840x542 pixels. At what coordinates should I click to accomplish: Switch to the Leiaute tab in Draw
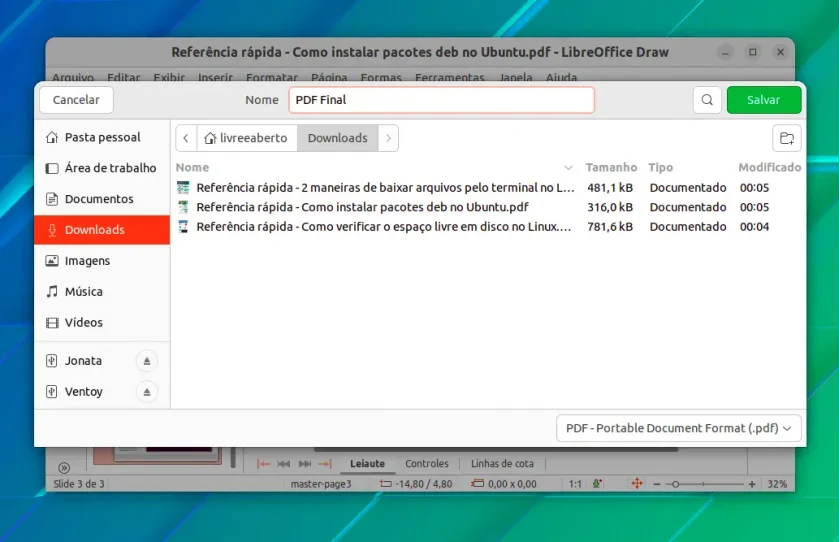[368, 464]
